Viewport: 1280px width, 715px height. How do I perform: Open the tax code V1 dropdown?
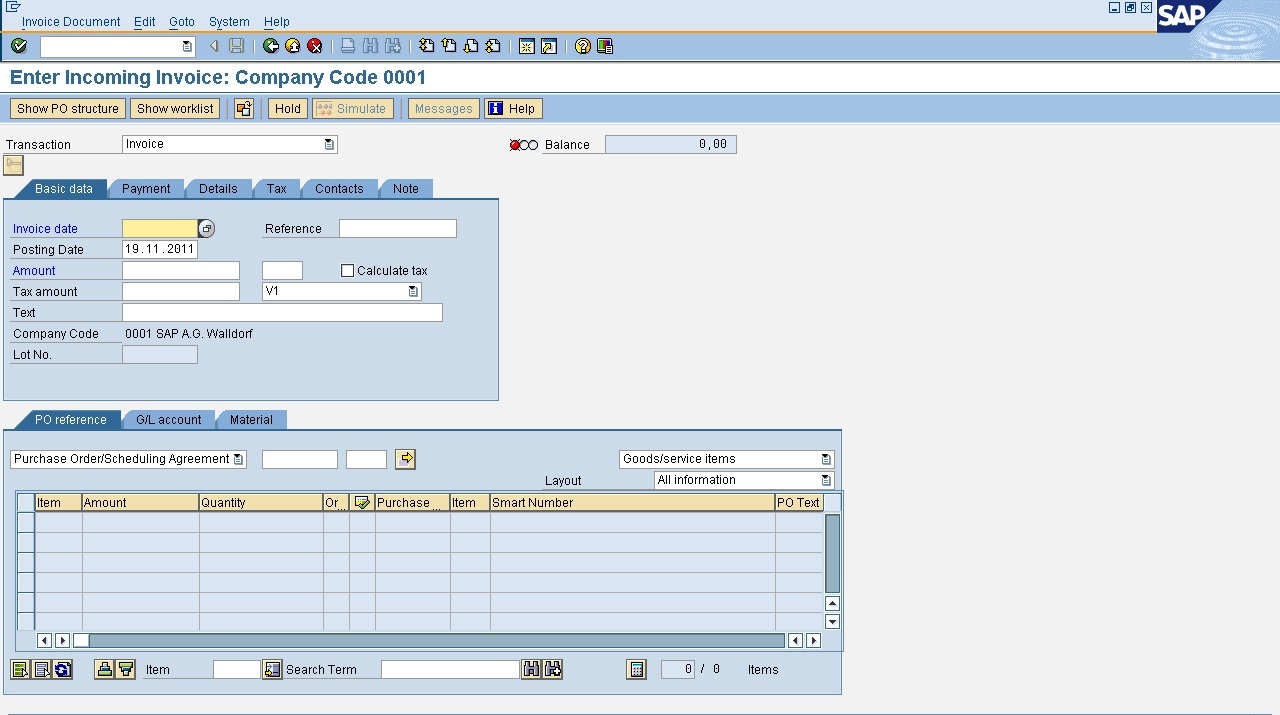click(412, 291)
